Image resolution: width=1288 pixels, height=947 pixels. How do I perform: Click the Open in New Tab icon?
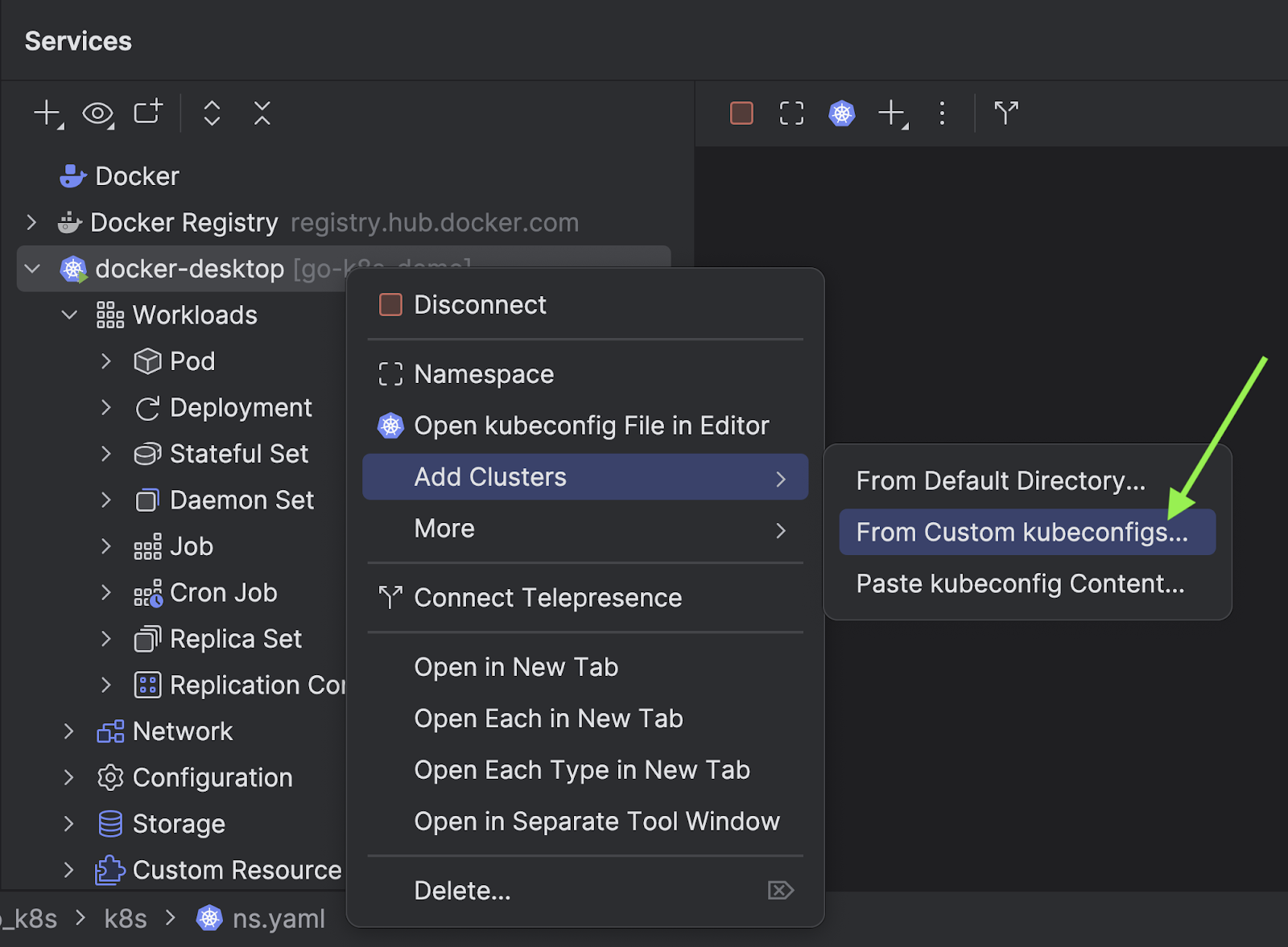point(148,112)
